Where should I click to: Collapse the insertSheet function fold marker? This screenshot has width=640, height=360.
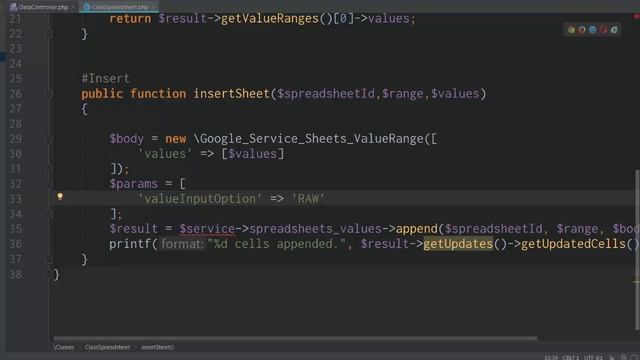pyautogui.click(x=49, y=94)
